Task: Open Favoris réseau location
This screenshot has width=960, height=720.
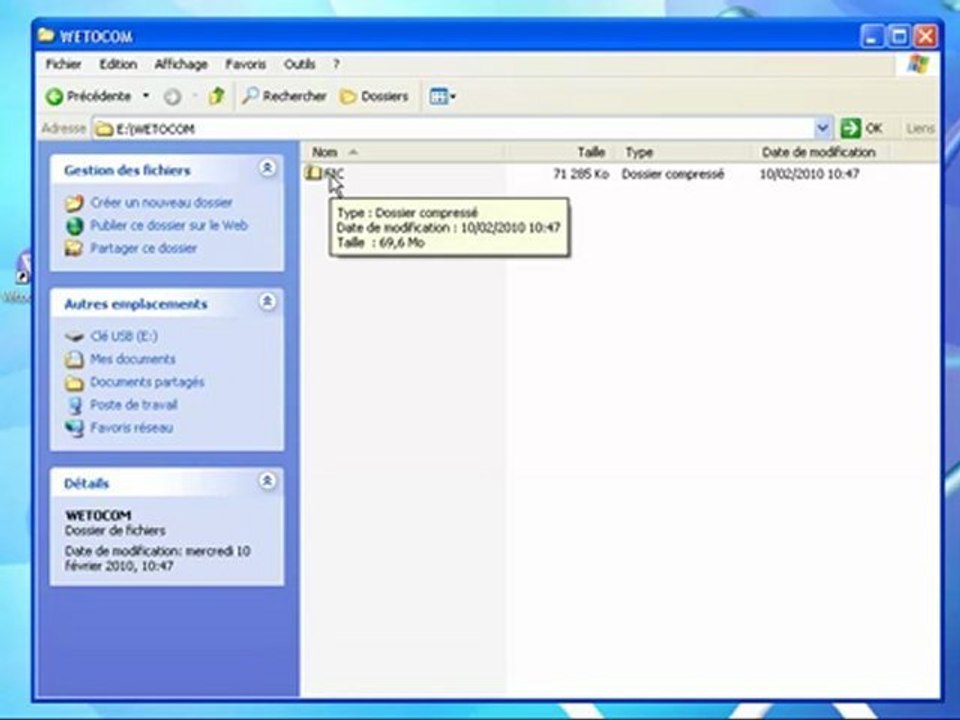Action: tap(132, 427)
